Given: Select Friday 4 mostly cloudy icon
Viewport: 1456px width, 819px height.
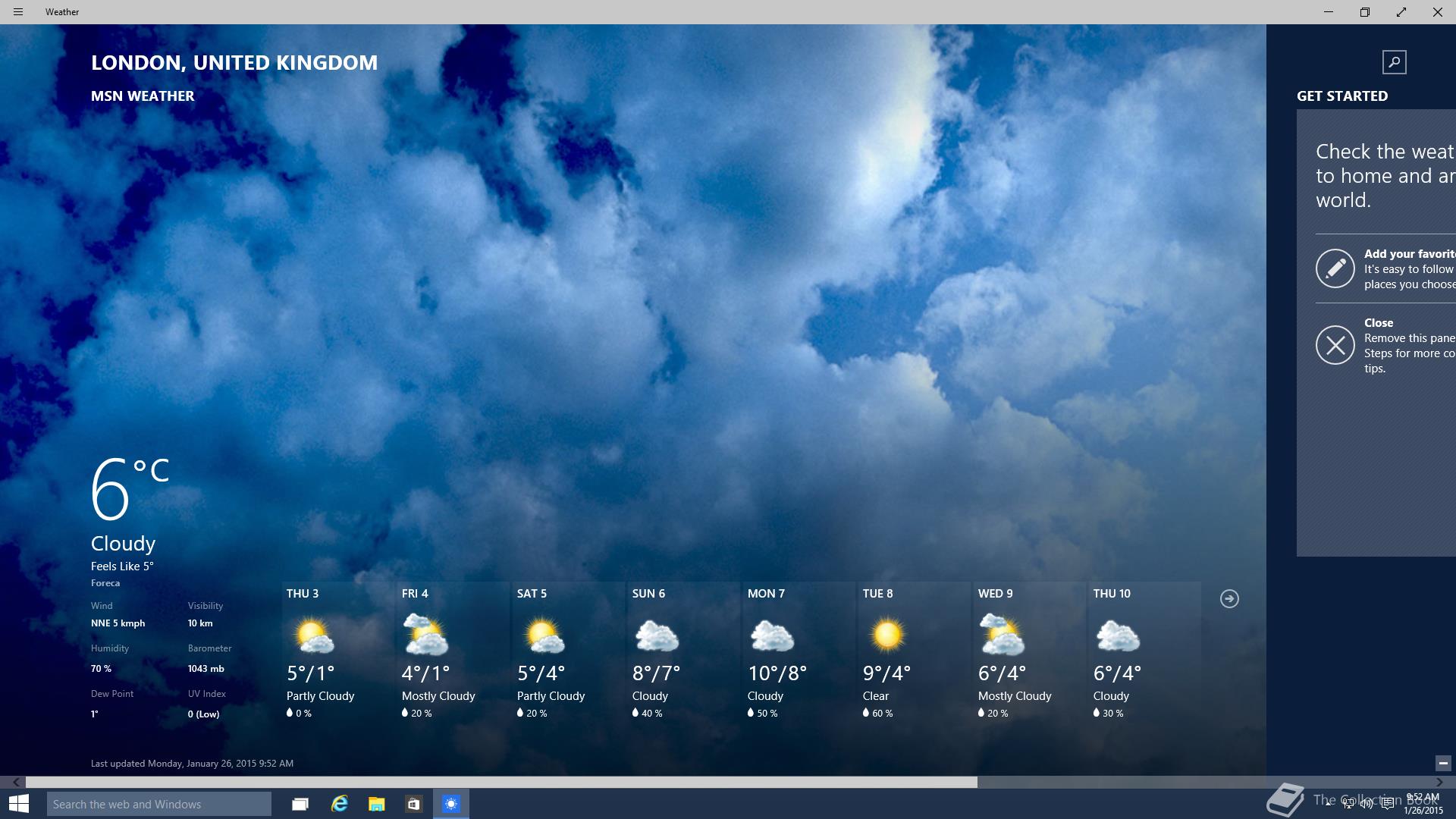Looking at the screenshot, I should pos(425,635).
